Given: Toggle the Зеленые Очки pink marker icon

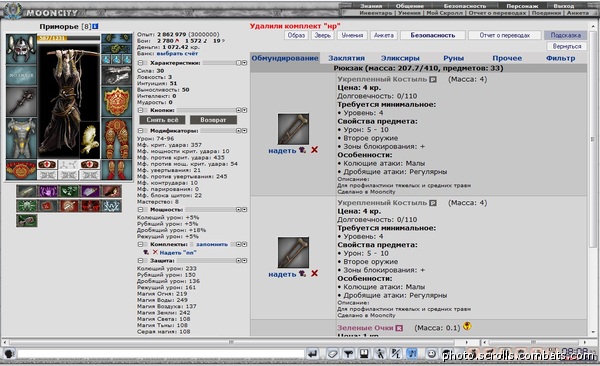Looking at the screenshot, I should [399, 328].
